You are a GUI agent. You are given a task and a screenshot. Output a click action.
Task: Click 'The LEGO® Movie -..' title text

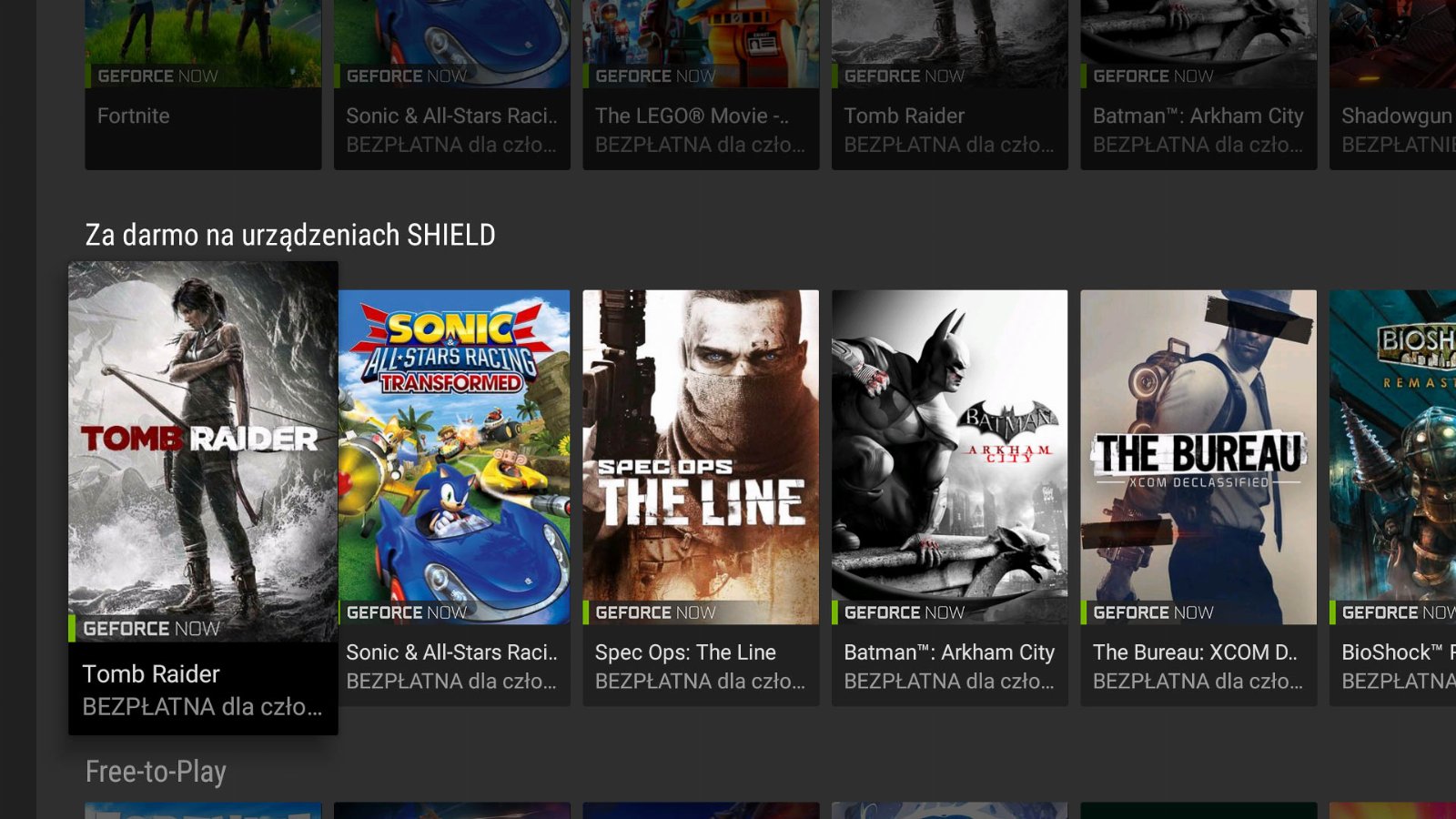(692, 116)
